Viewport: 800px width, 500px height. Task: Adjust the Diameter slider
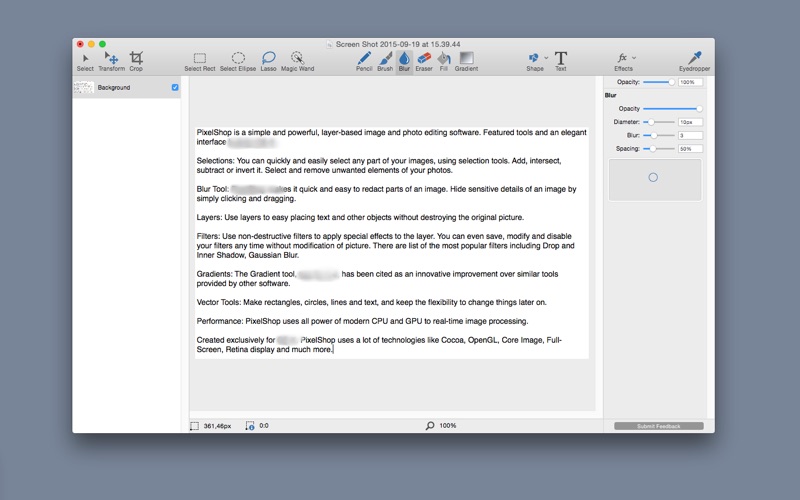(x=659, y=122)
